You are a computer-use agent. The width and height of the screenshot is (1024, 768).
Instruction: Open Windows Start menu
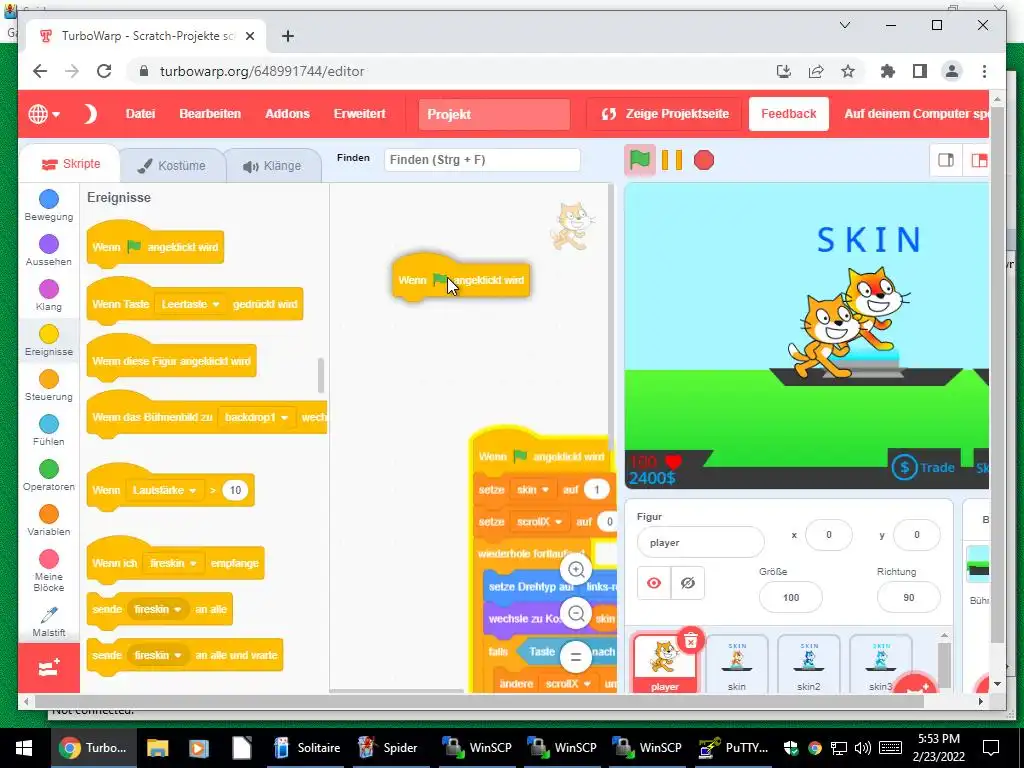24,748
